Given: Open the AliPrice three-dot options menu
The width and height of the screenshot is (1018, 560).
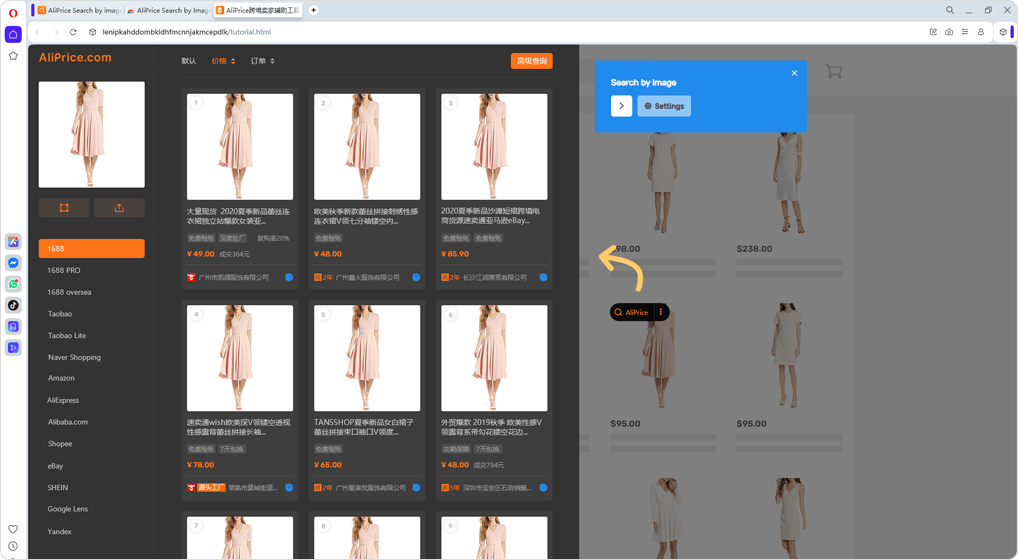Looking at the screenshot, I should click(661, 312).
